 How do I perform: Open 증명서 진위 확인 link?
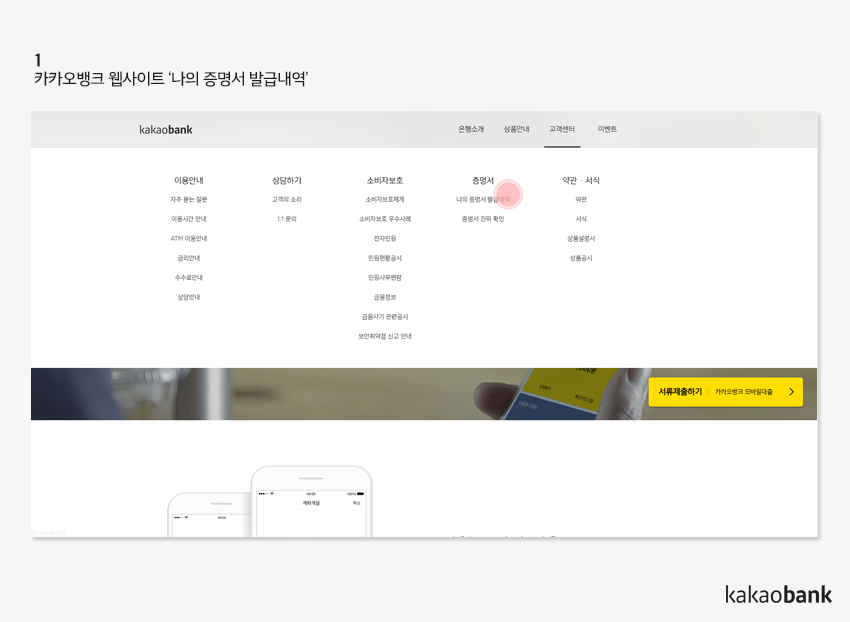[483, 219]
